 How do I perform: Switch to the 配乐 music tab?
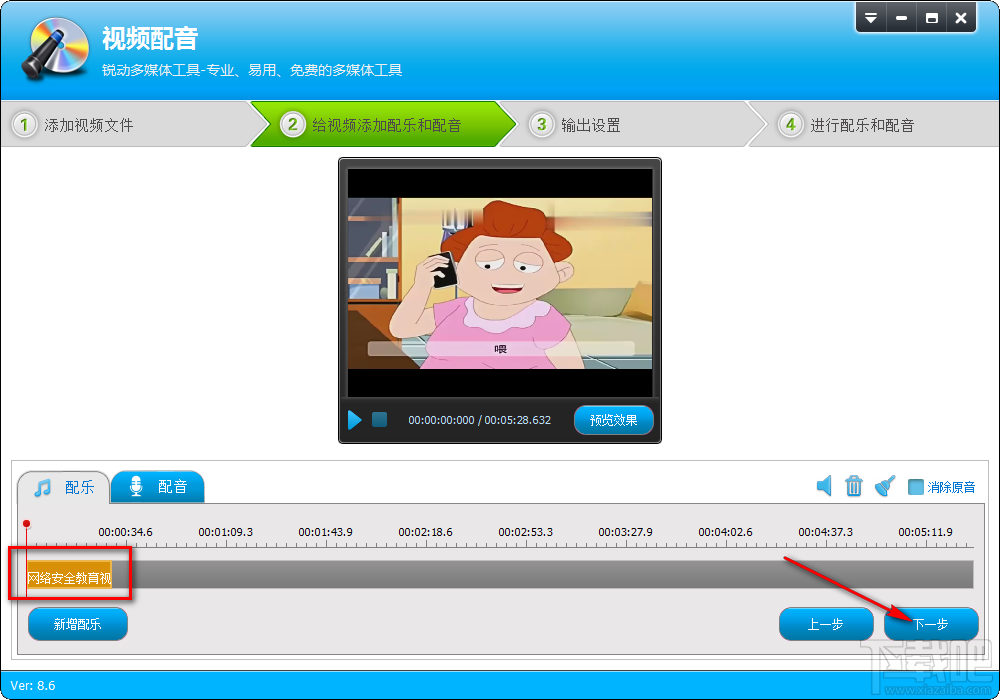click(63, 488)
